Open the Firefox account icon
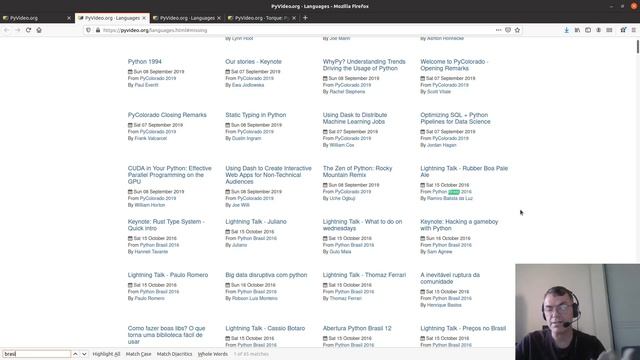 pos(598,30)
